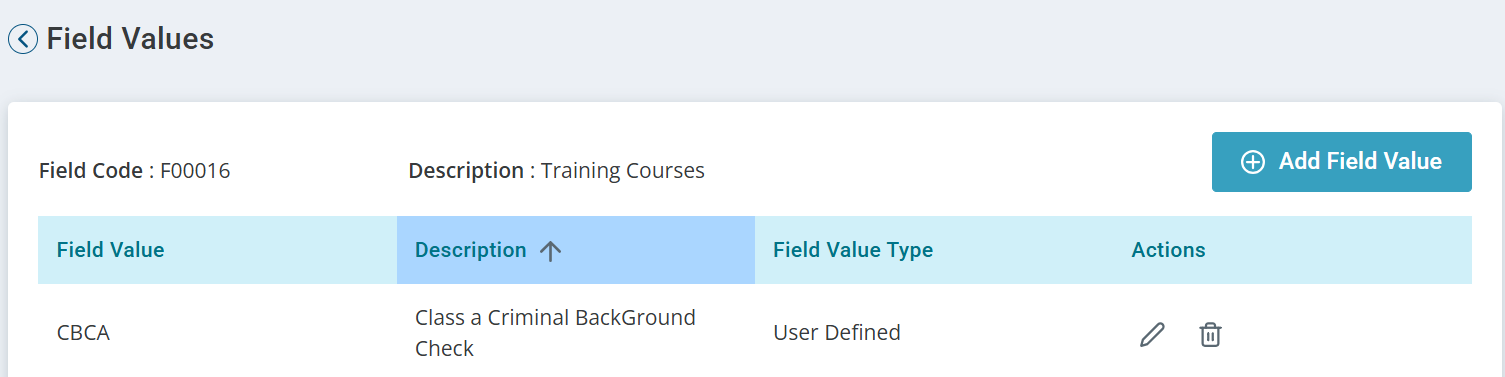Viewport: 1505px width, 377px height.
Task: Click empty space in the CBCA Actions cell
Action: point(1350,334)
